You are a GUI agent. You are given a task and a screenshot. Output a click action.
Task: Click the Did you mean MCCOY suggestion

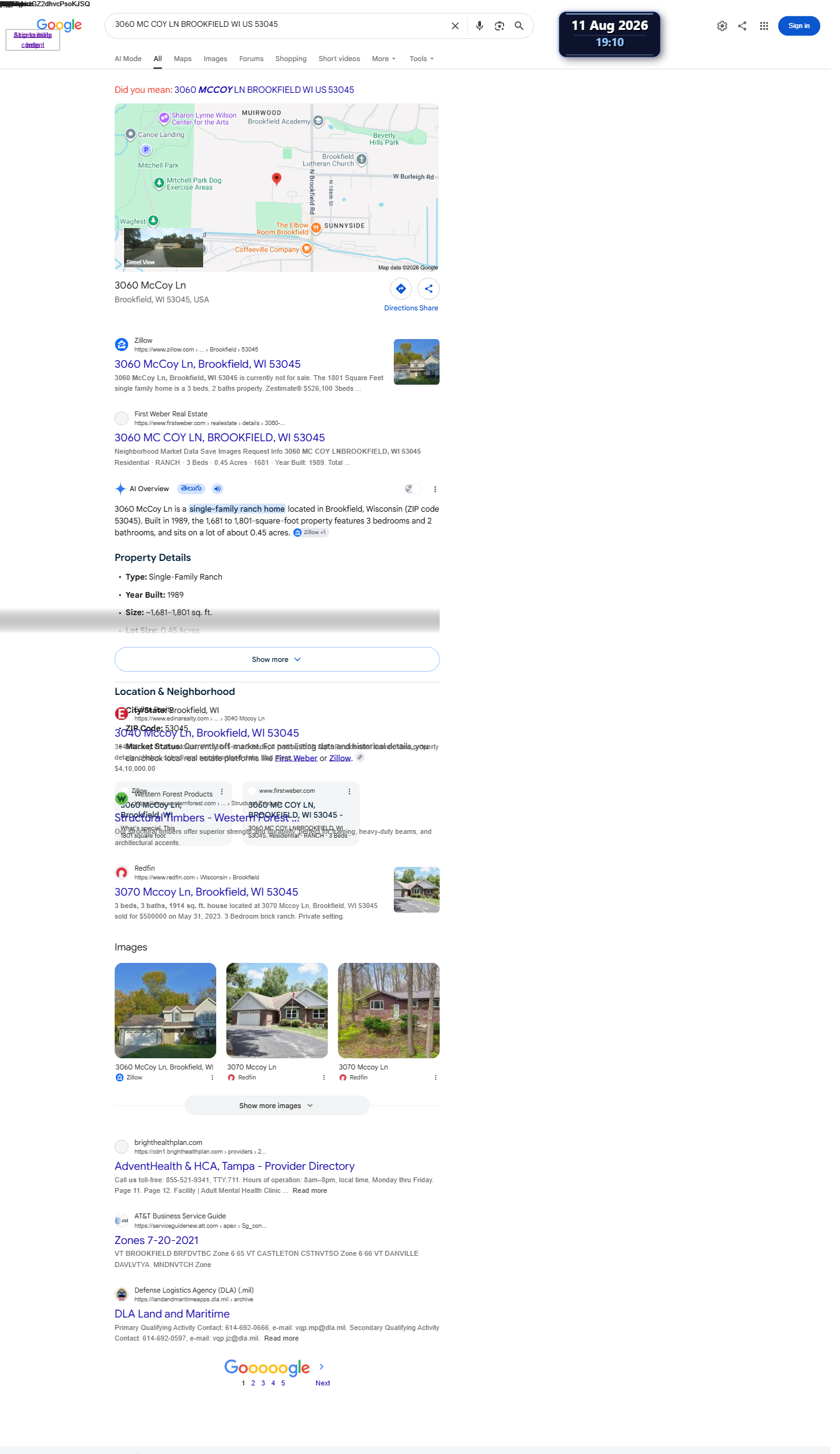point(264,90)
